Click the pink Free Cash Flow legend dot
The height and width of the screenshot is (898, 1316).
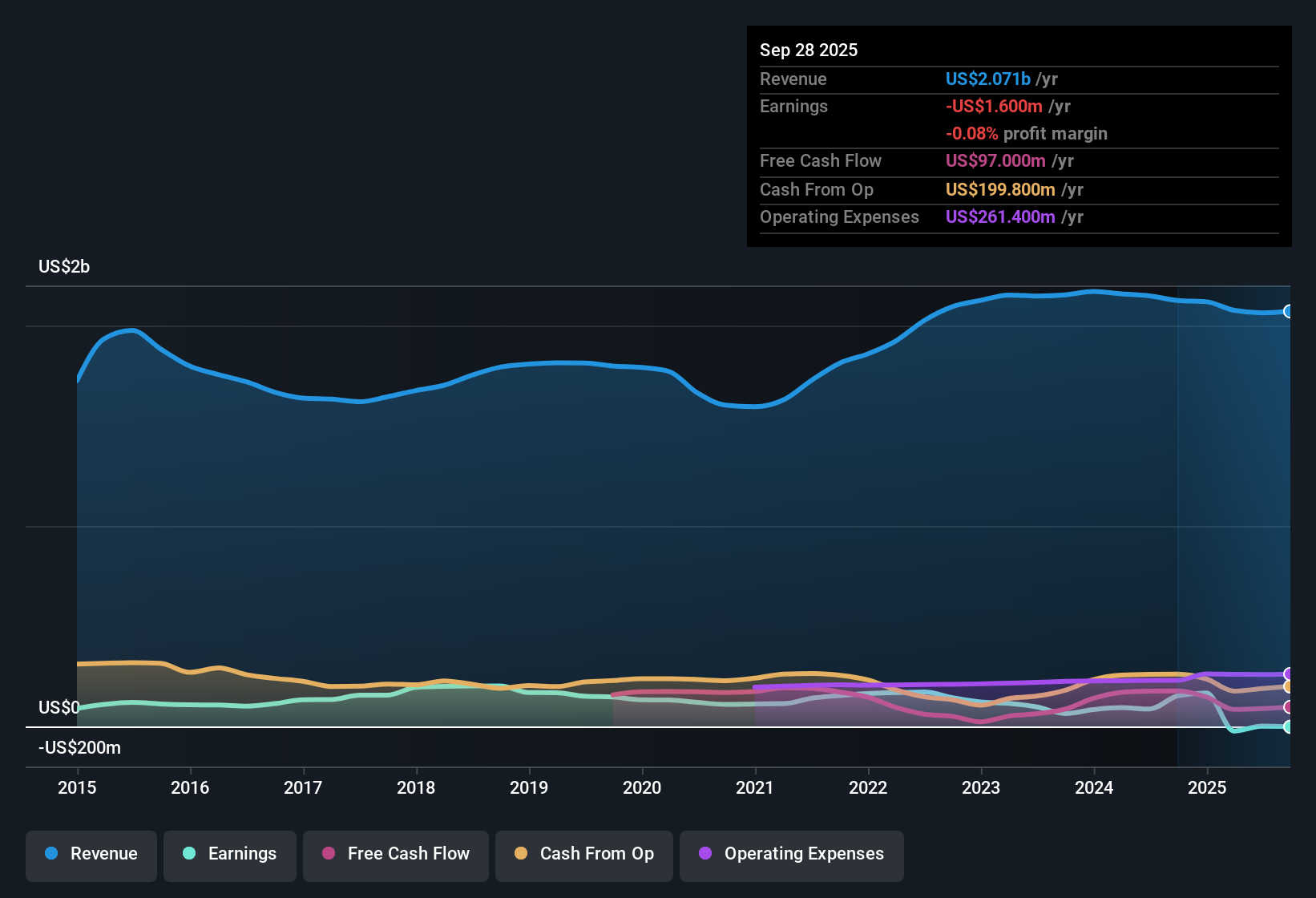tap(329, 854)
